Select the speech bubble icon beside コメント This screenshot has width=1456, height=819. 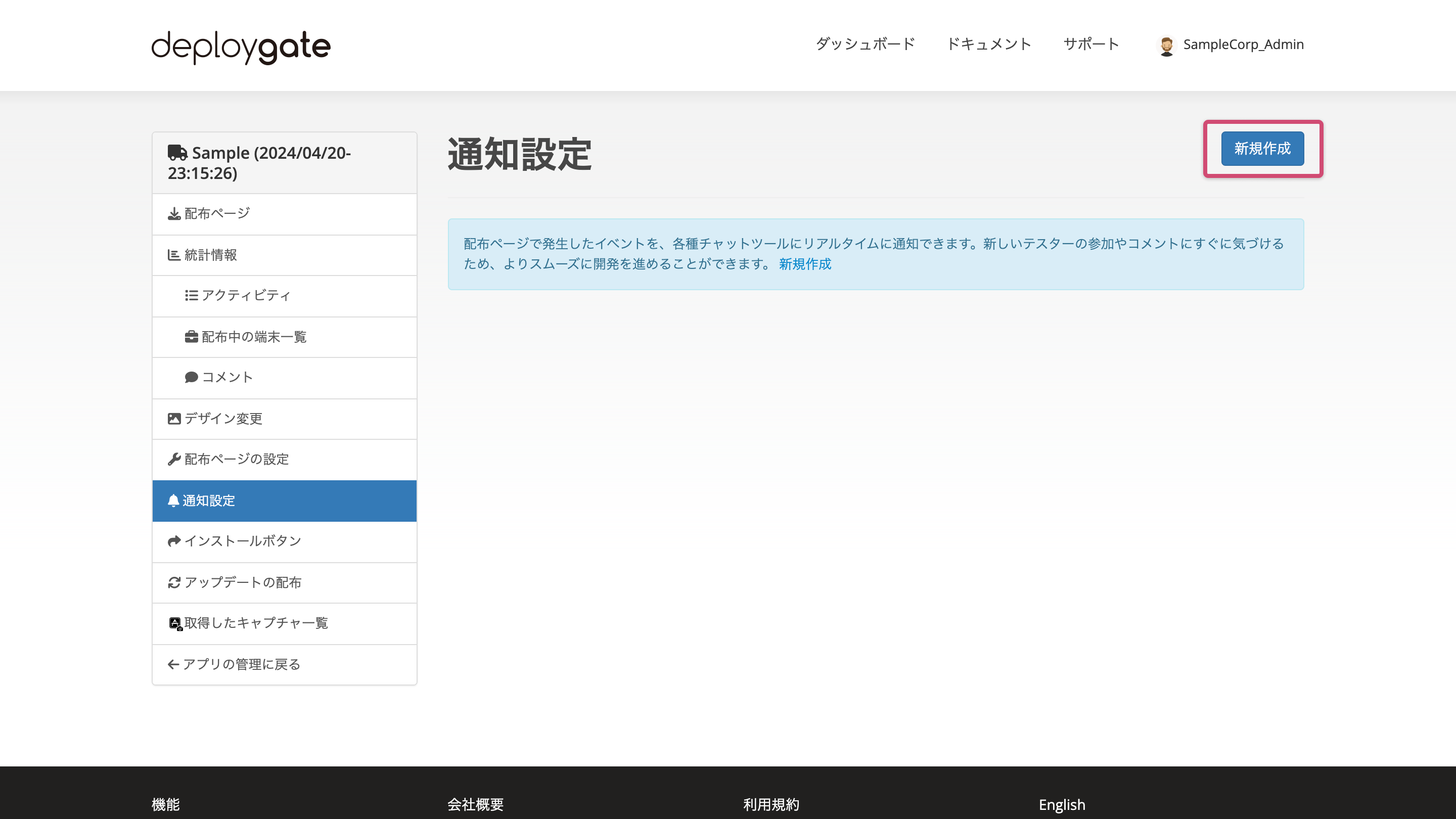(x=191, y=377)
